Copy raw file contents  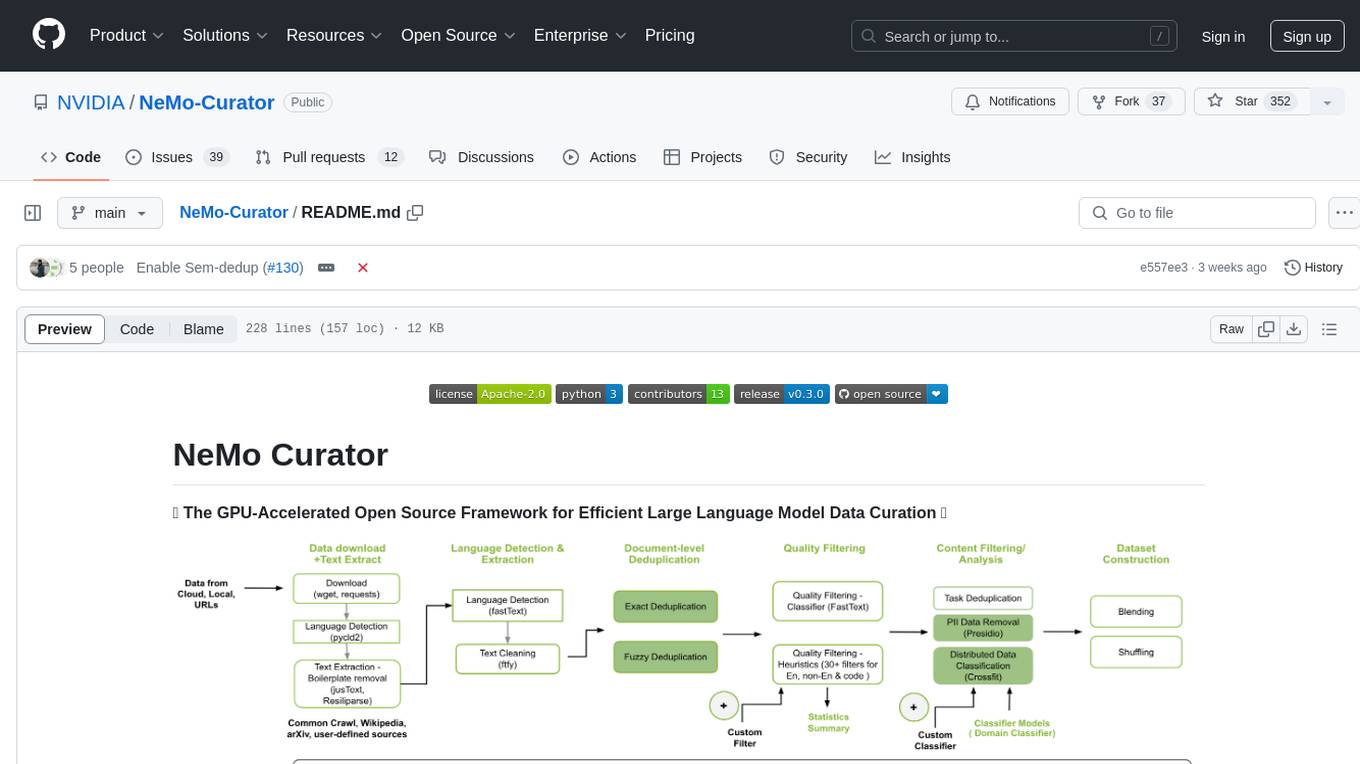tap(1266, 329)
